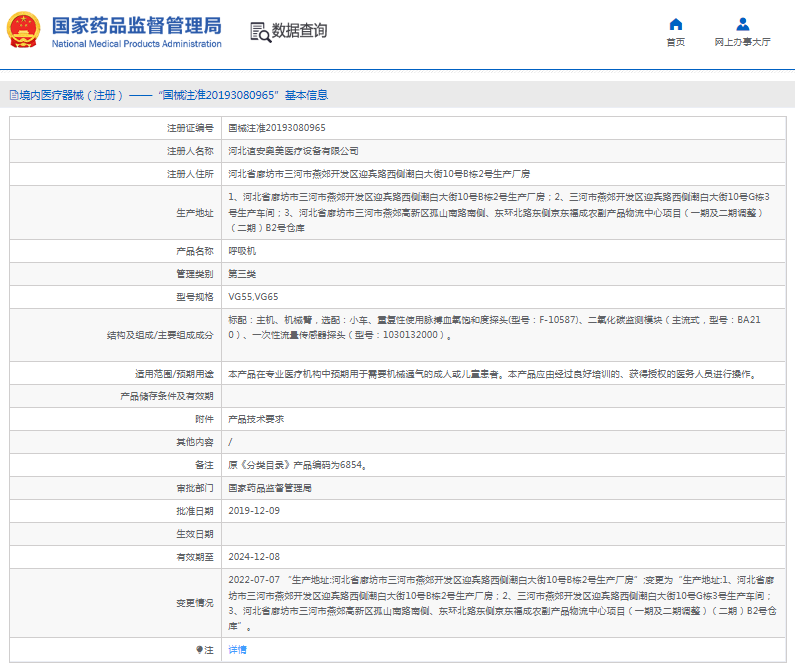Click the 首页 home house icon
The width and height of the screenshot is (795, 669).
click(676, 24)
